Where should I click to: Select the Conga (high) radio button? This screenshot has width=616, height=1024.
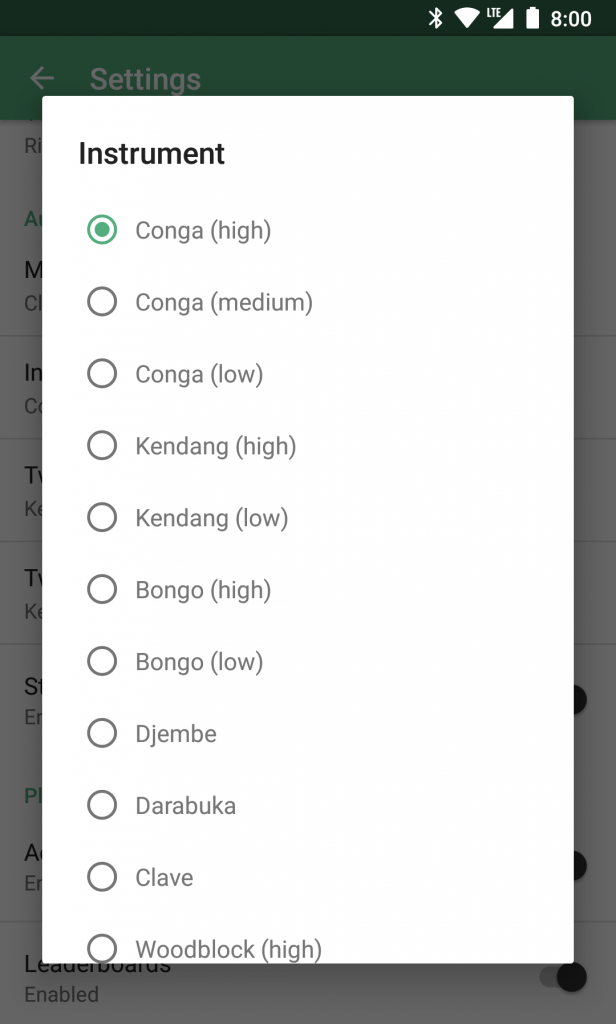(102, 230)
